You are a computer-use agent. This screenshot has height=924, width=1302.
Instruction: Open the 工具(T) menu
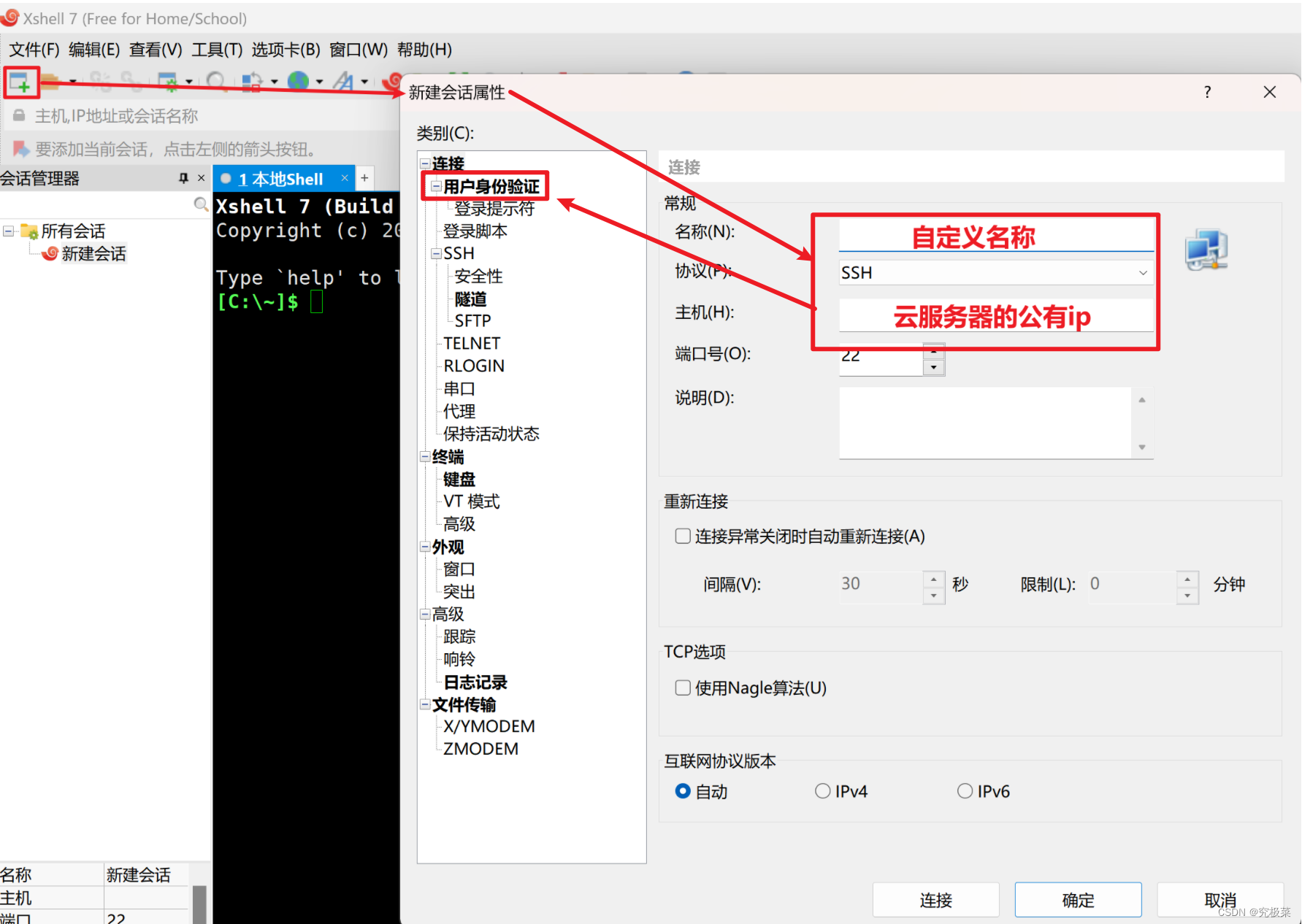point(217,50)
